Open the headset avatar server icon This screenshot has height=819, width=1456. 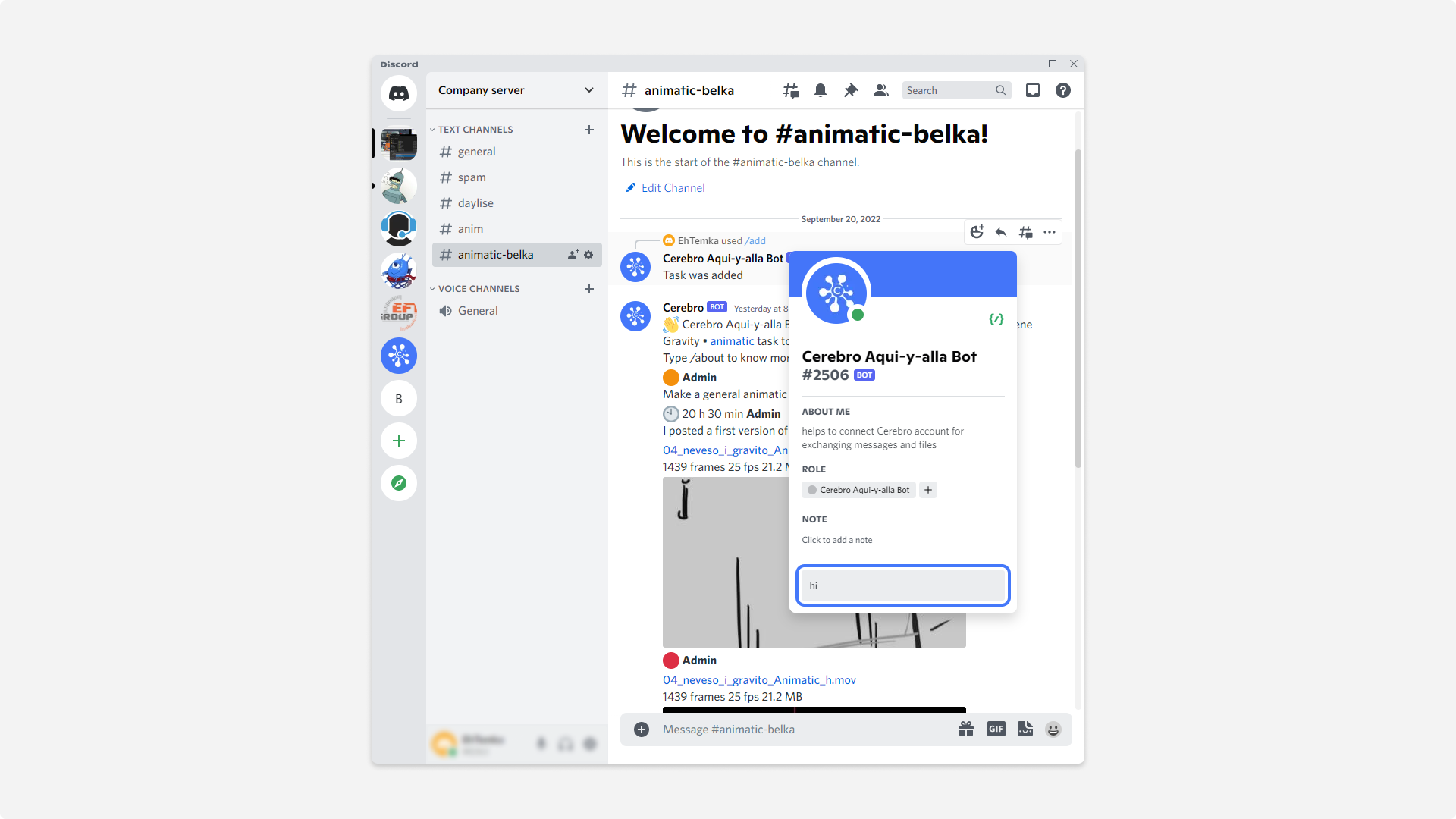[x=399, y=228]
